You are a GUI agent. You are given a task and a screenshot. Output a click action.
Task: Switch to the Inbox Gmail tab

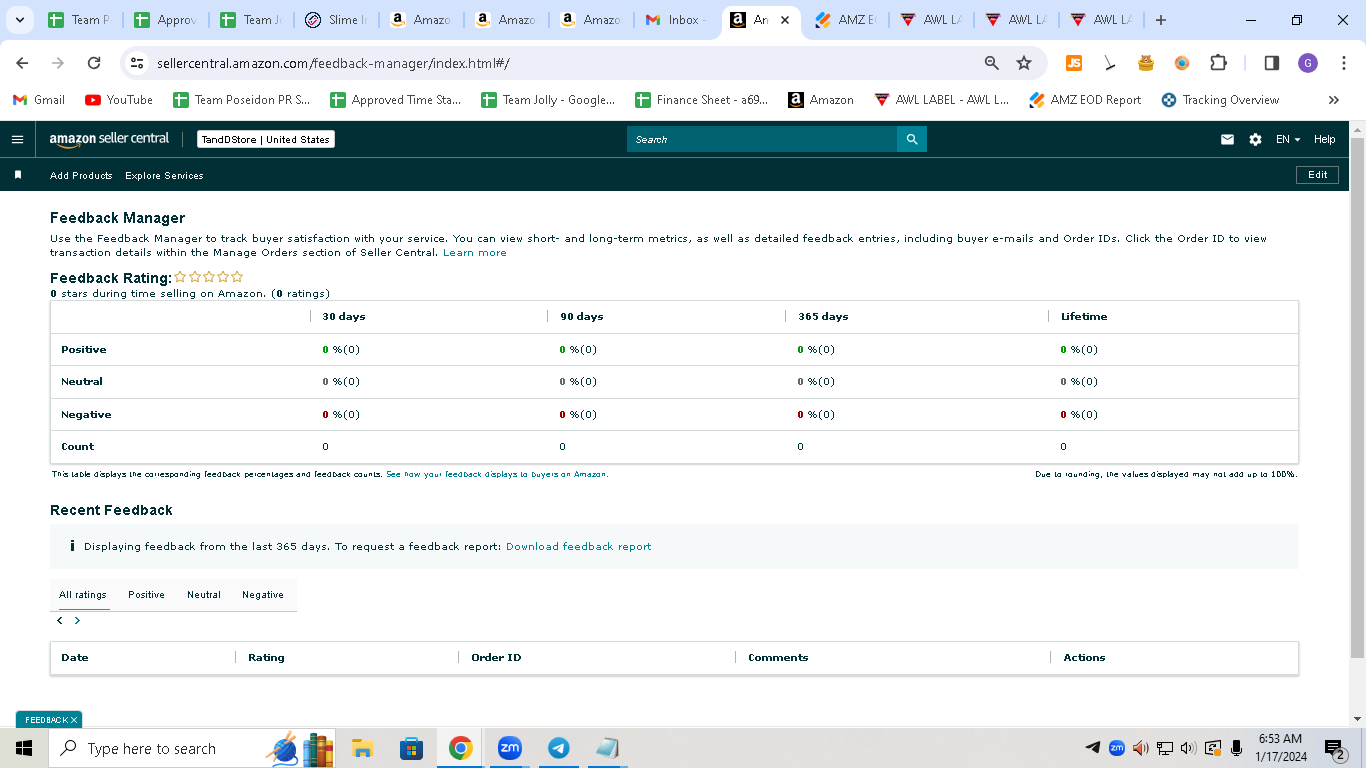point(677,20)
